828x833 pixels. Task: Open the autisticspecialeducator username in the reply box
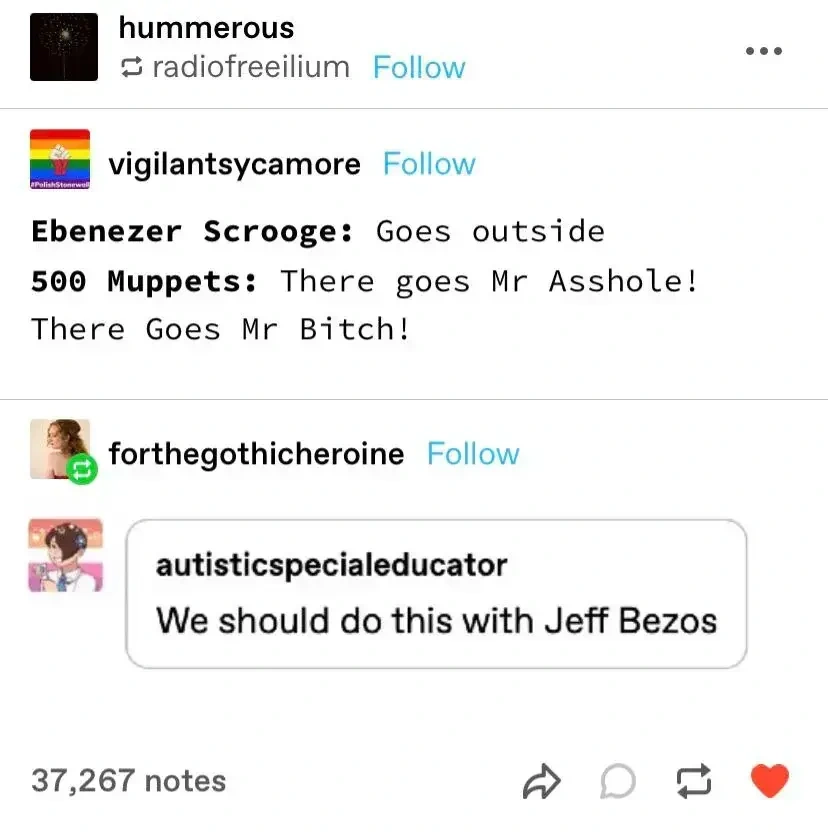[331, 565]
